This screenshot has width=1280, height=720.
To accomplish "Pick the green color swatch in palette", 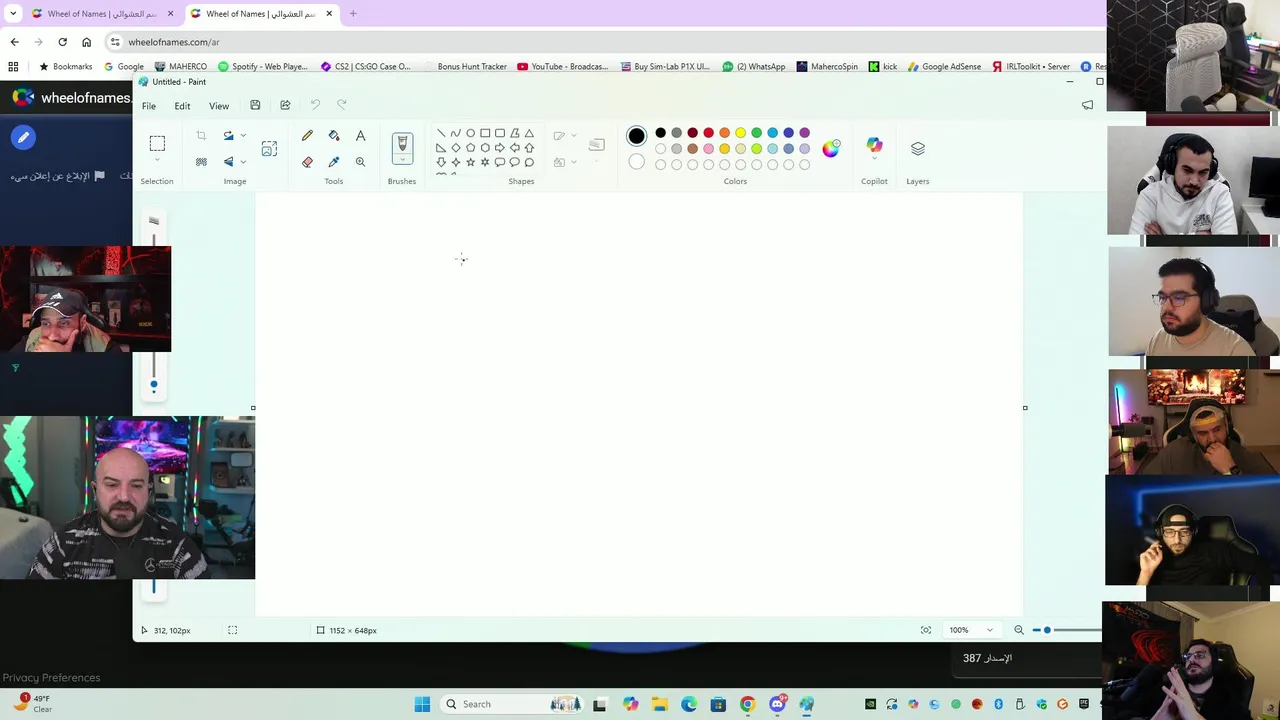I will click(x=756, y=133).
